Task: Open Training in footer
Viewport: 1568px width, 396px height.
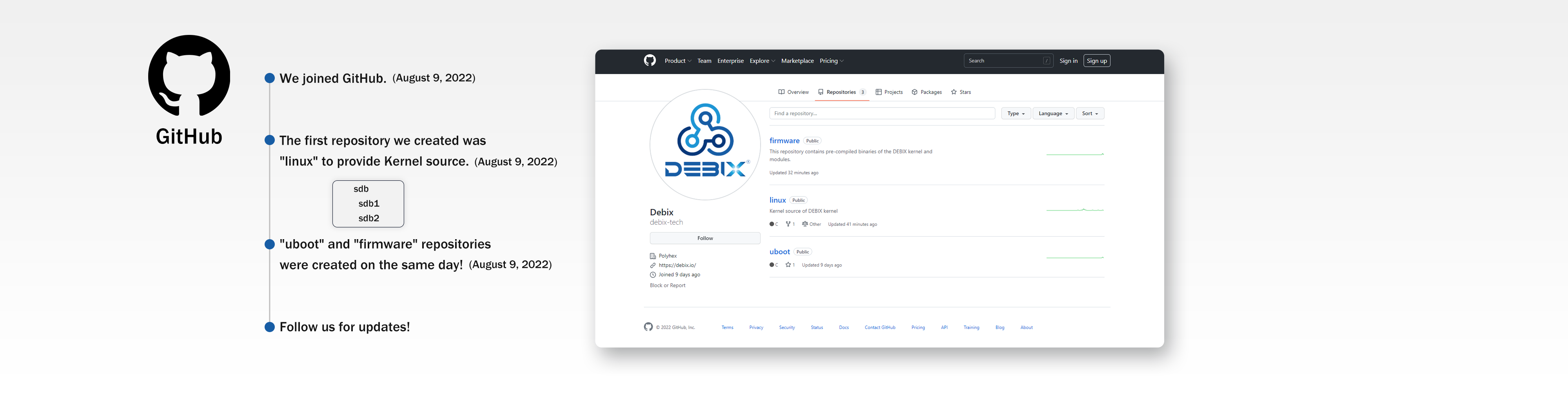Action: [971, 328]
